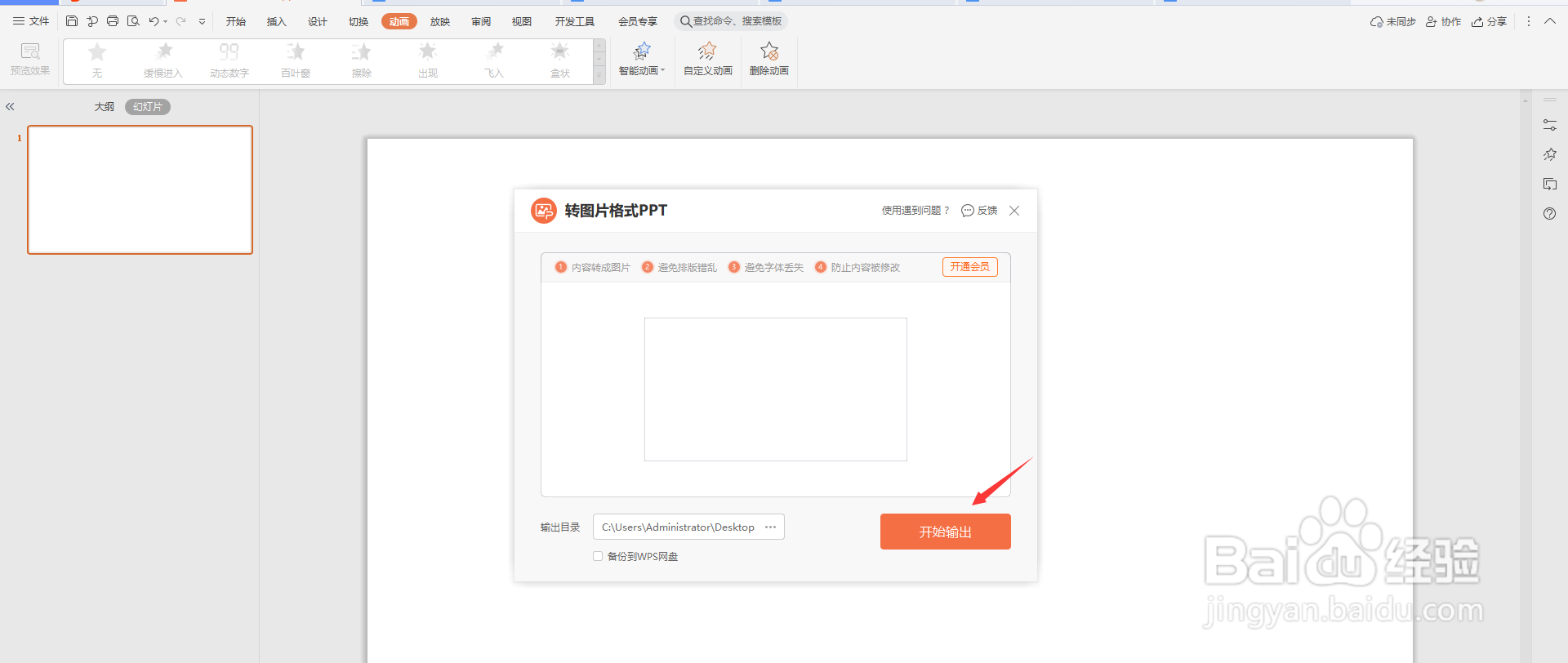Switch to the 审阅 tab
The image size is (1568, 663).
tap(481, 22)
